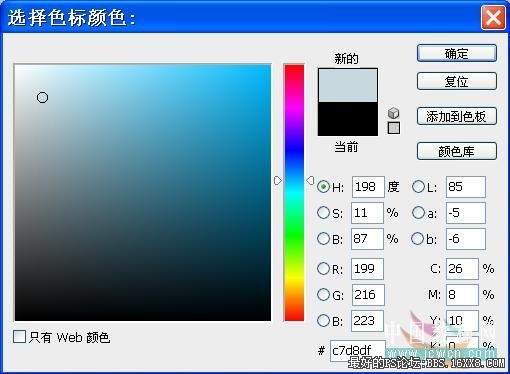510x374 pixels.
Task: Select the G green radio button
Action: 323,294
